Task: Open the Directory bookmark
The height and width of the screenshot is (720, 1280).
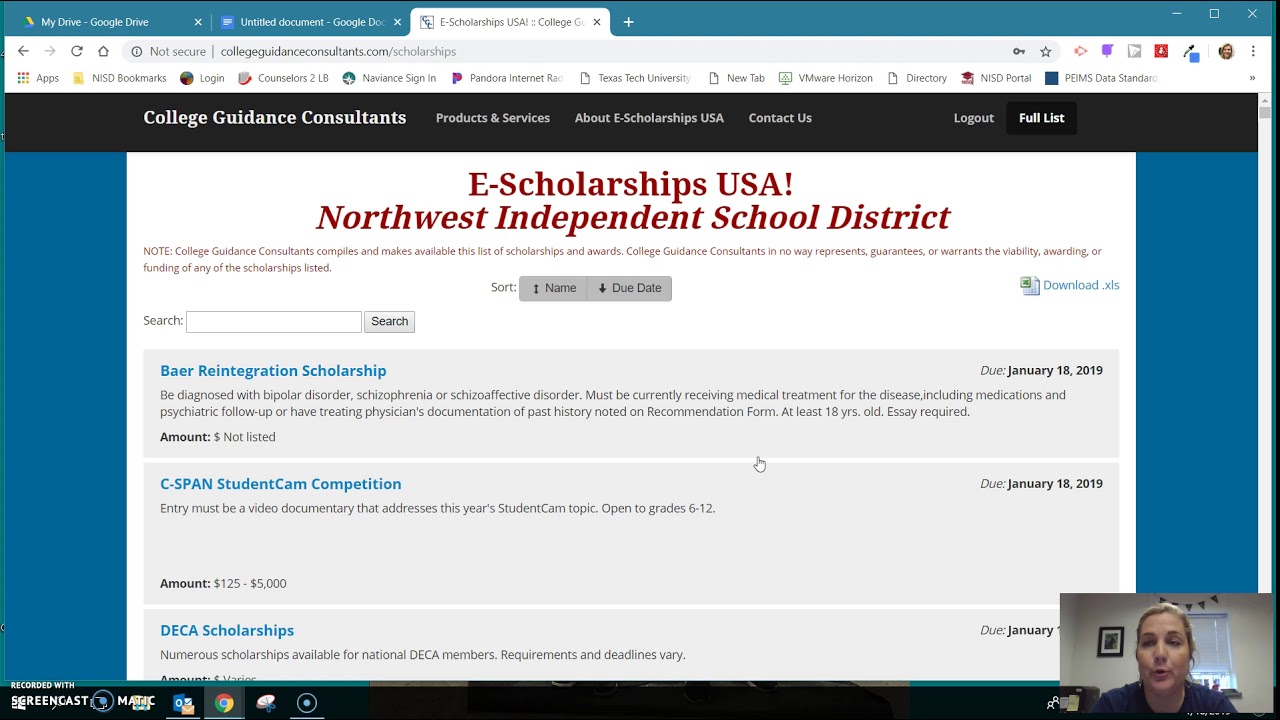Action: click(917, 78)
